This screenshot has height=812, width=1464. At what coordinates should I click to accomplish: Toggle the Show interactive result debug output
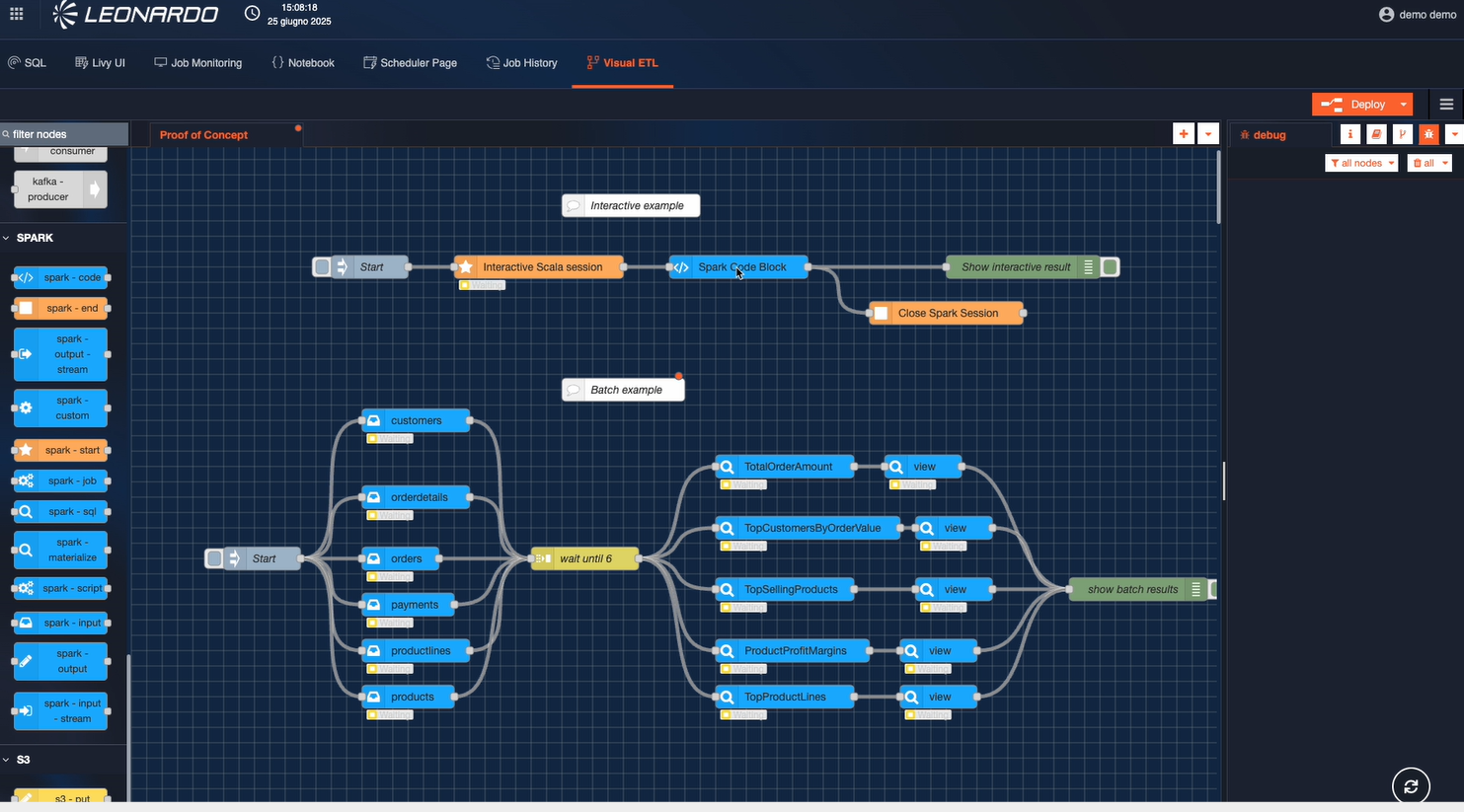(x=1111, y=267)
